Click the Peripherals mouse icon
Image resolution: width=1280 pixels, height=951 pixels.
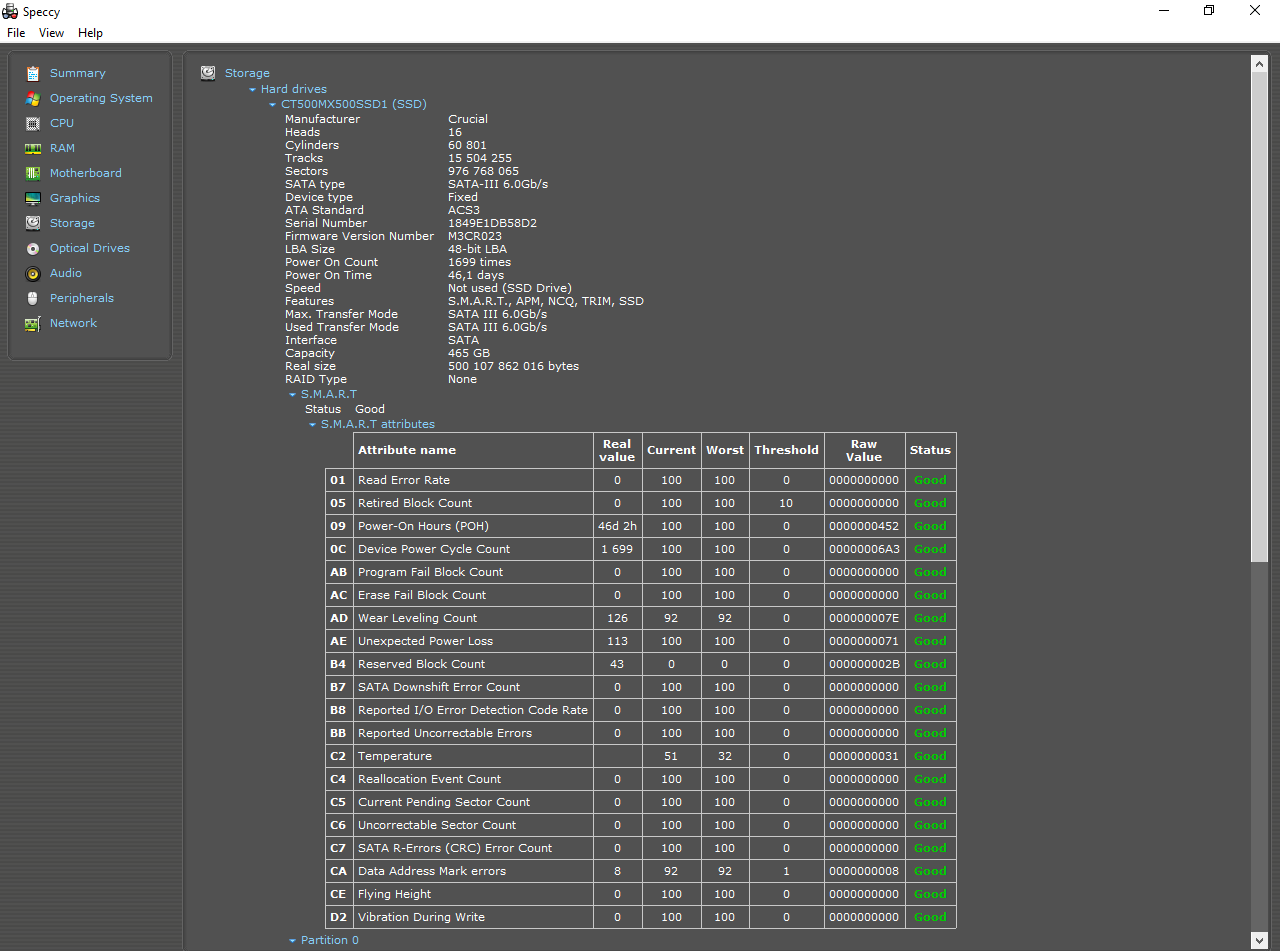tap(33, 298)
